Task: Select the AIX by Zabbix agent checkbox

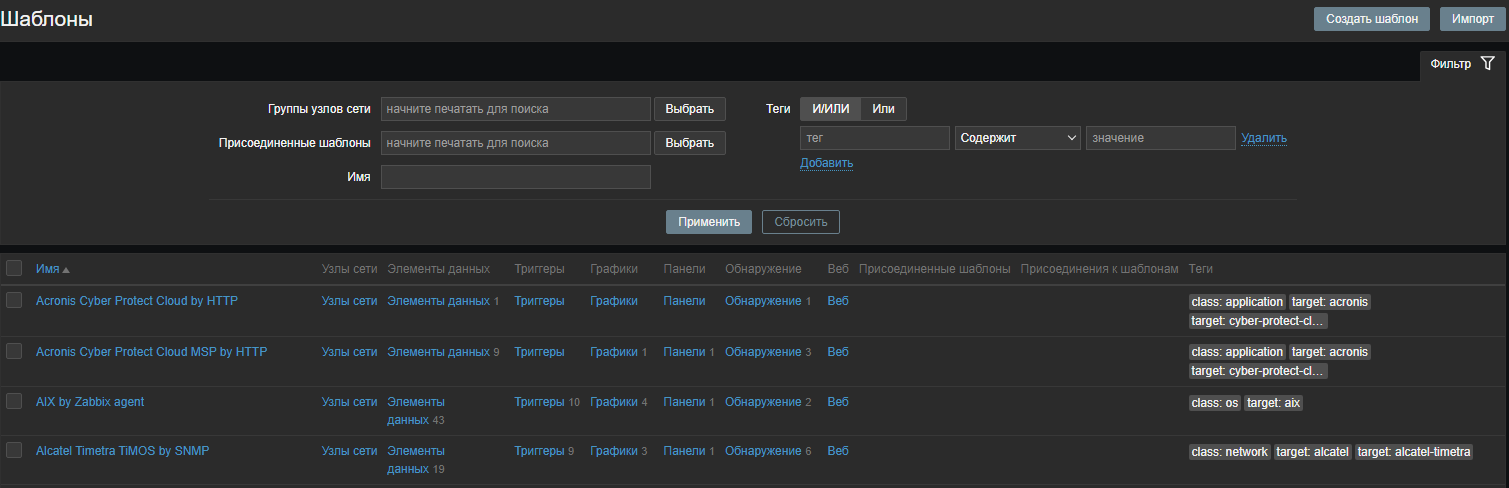Action: pos(14,401)
